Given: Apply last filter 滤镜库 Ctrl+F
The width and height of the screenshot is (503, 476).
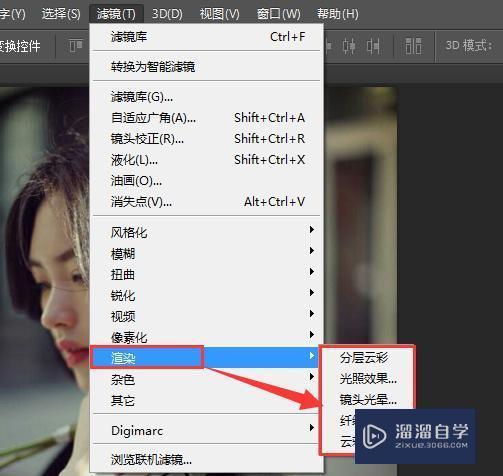Looking at the screenshot, I should point(207,37).
